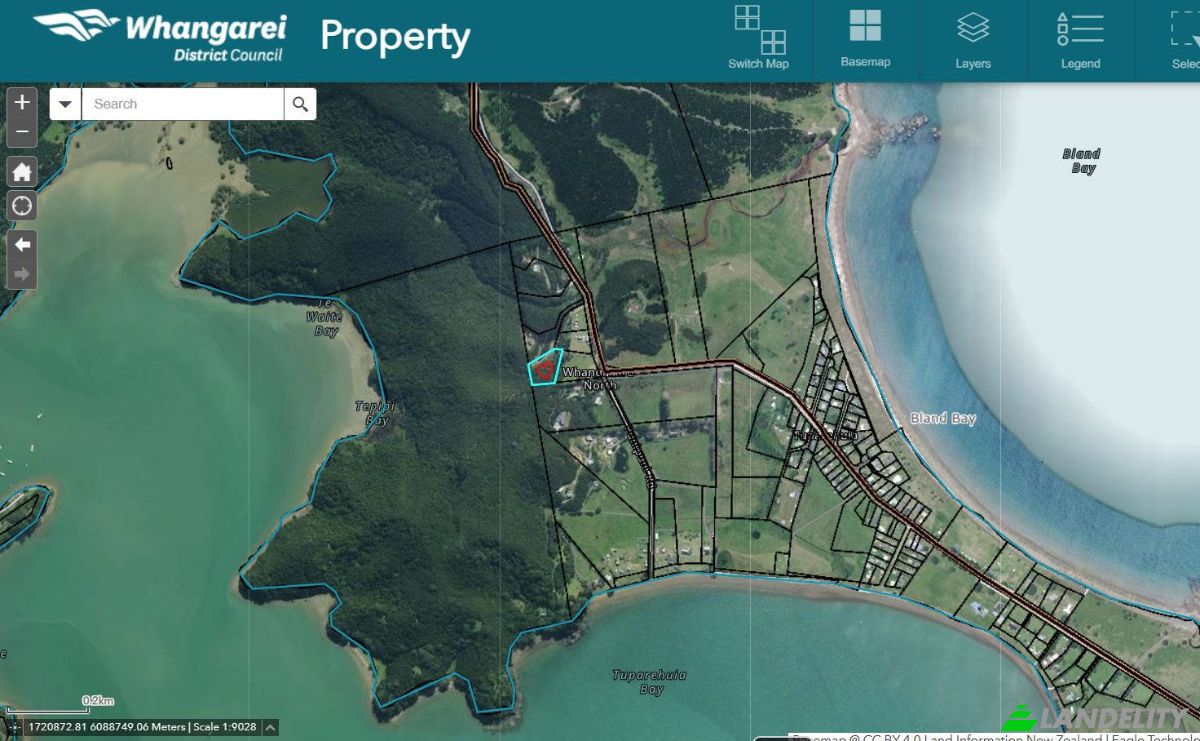Zoom out with the minus button
1200x741 pixels.
pos(22,133)
